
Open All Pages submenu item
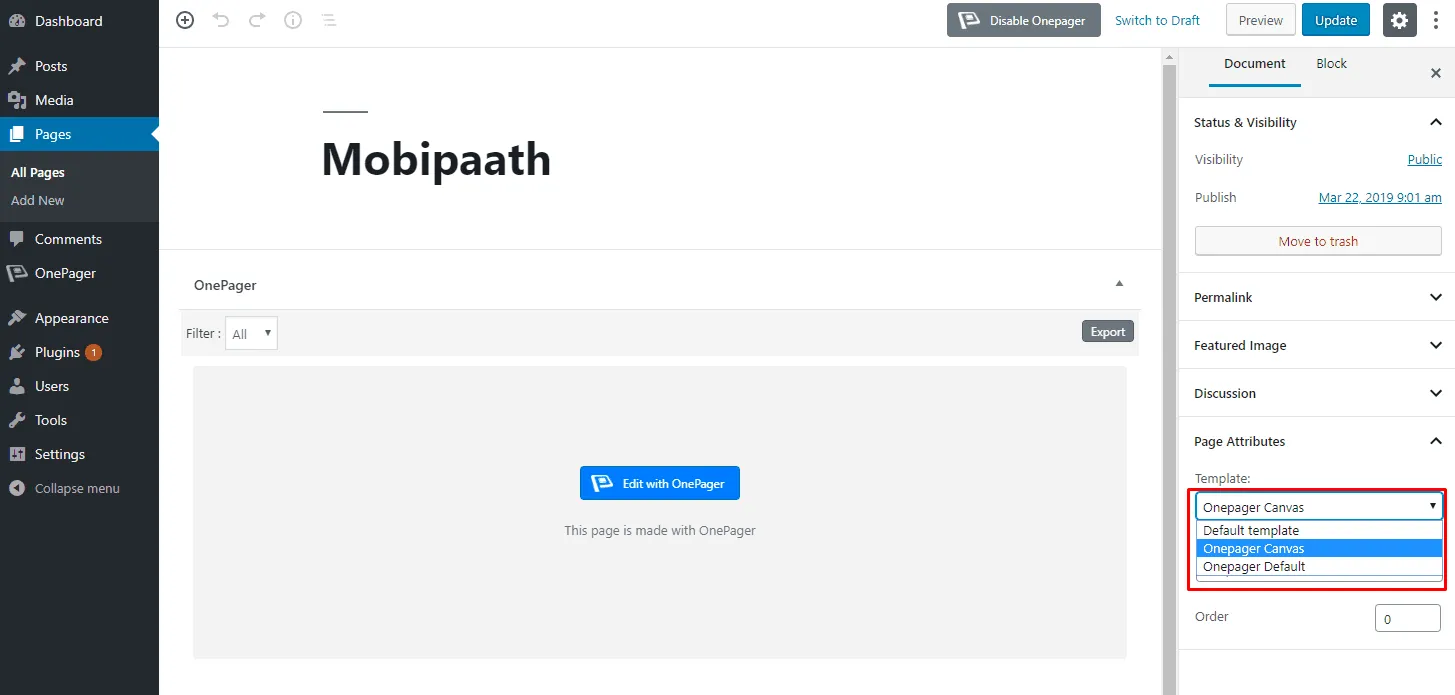[38, 172]
